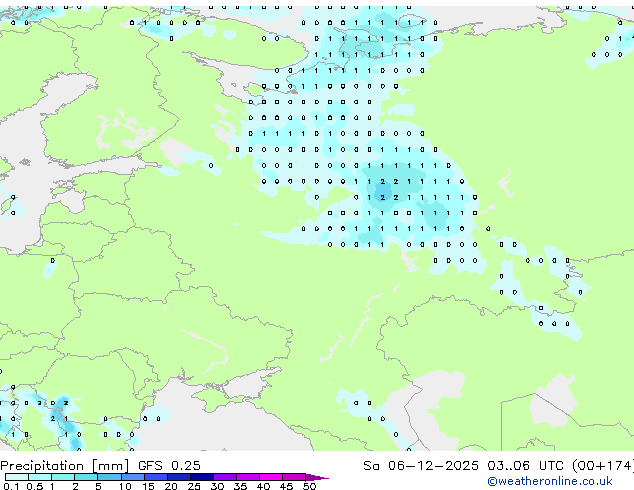Image resolution: width=634 pixels, height=490 pixels.
Task: Choose the legend swatch between 20 and 25
Action: pyautogui.click(x=179, y=477)
